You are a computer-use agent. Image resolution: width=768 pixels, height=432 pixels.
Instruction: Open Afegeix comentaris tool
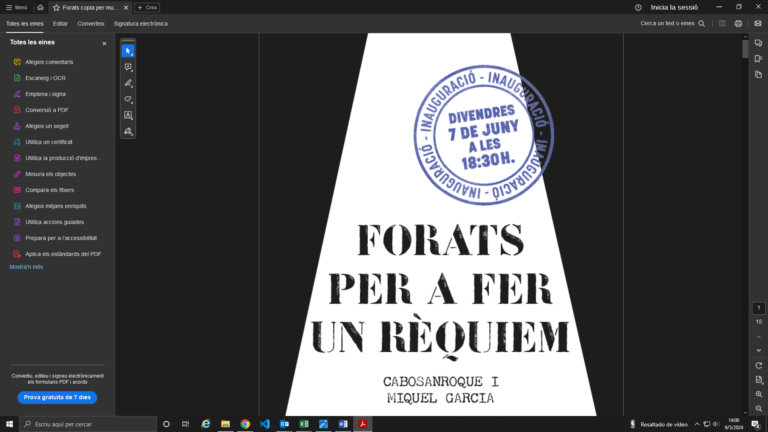point(49,62)
